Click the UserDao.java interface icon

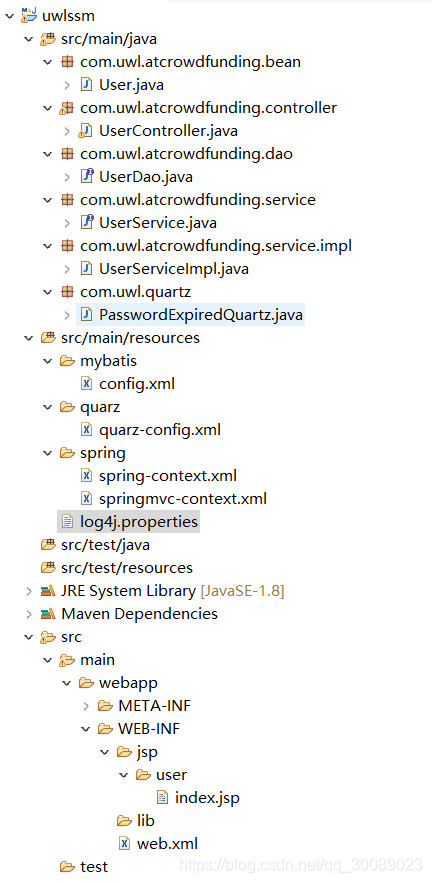pos(86,176)
